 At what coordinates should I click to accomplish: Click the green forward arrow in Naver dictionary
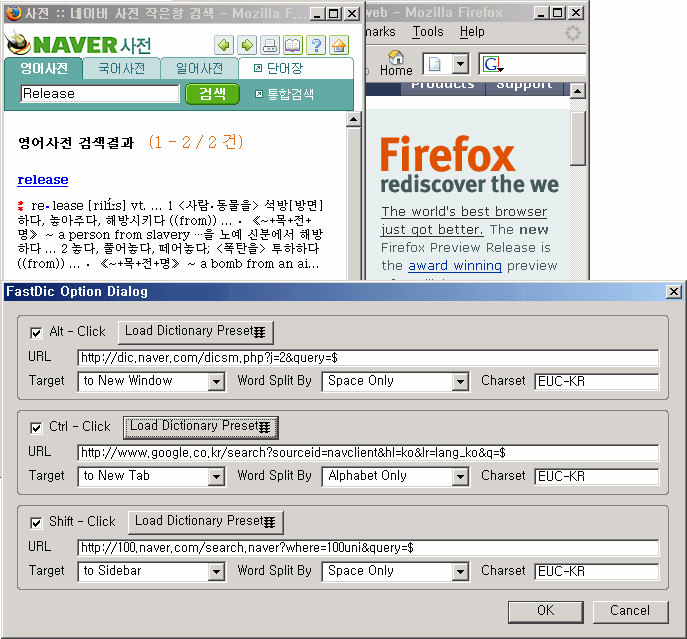247,45
